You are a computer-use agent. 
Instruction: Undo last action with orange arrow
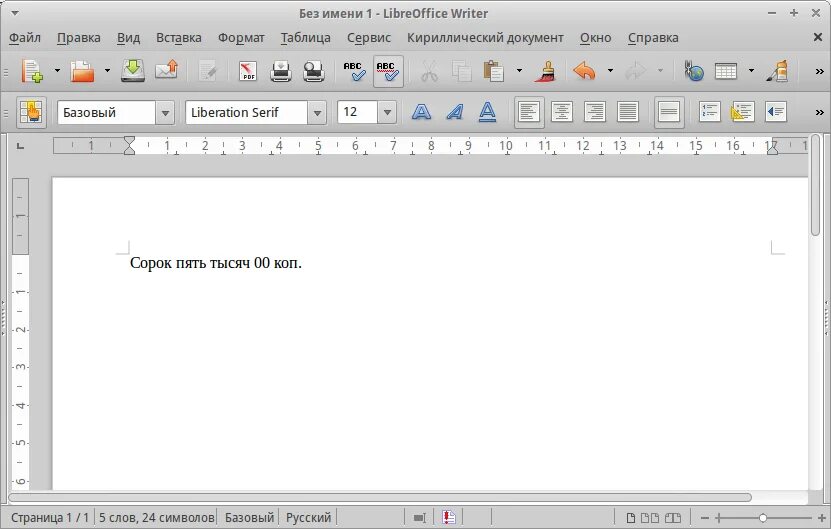click(x=584, y=70)
